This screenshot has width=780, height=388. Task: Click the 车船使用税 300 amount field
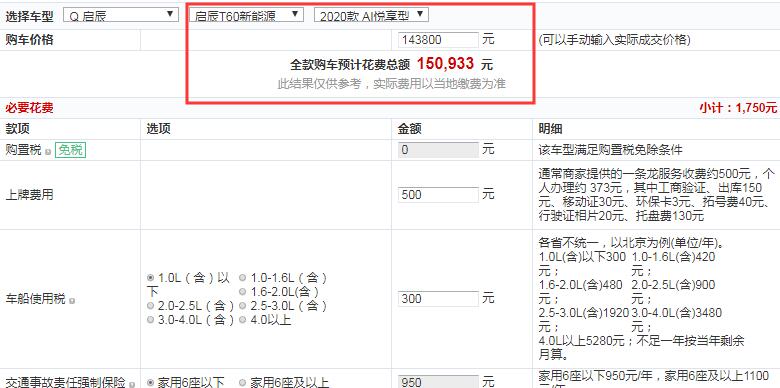(438, 298)
